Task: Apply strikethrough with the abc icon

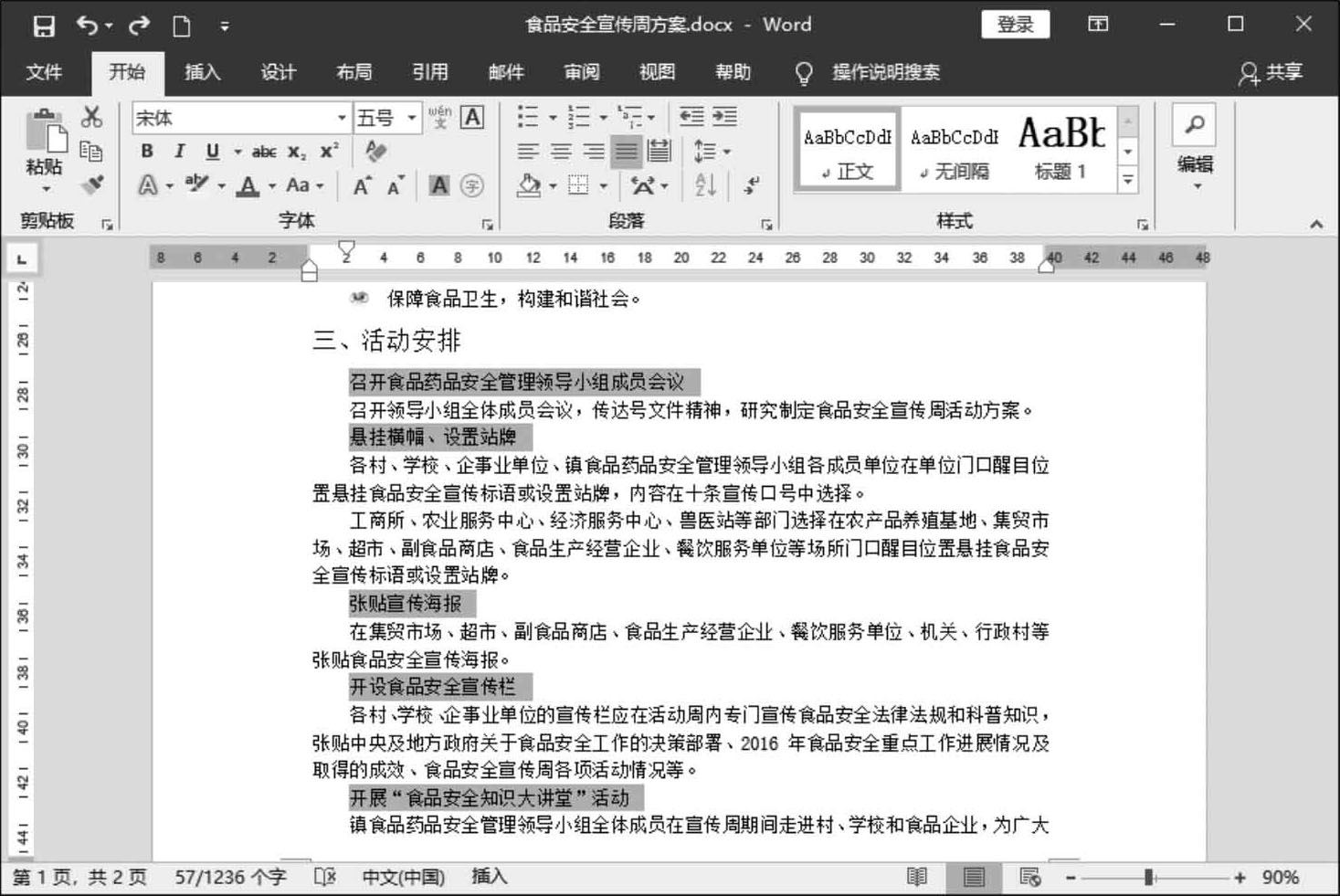Action: point(264,152)
